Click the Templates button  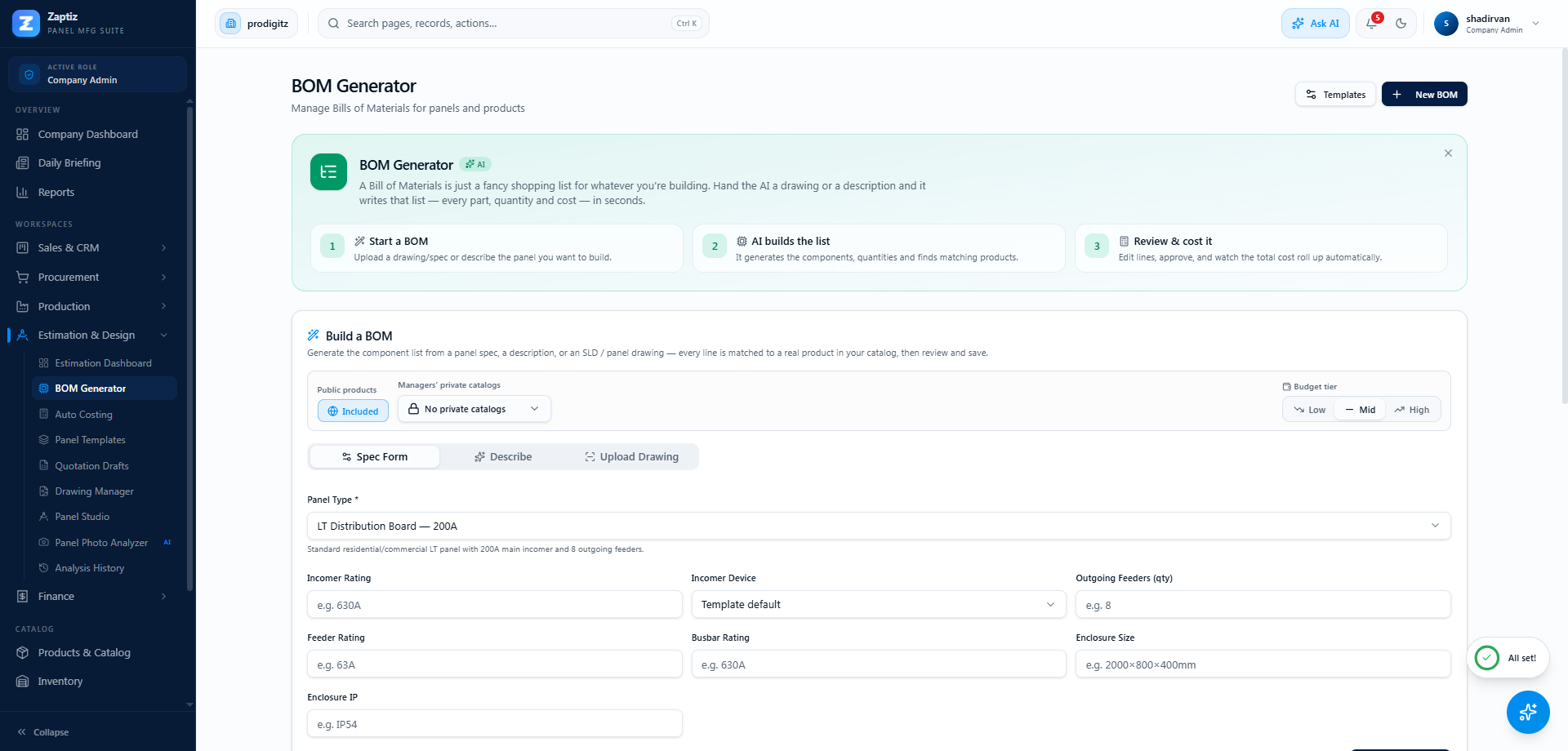pos(1335,95)
